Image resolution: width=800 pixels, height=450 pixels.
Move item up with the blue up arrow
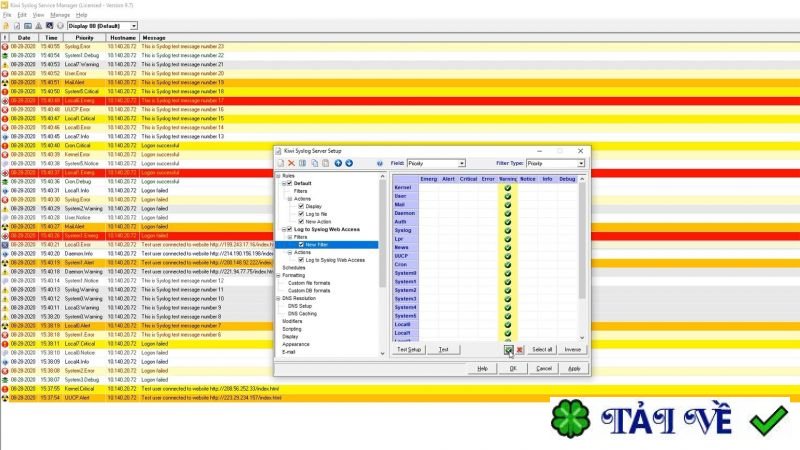click(x=338, y=163)
